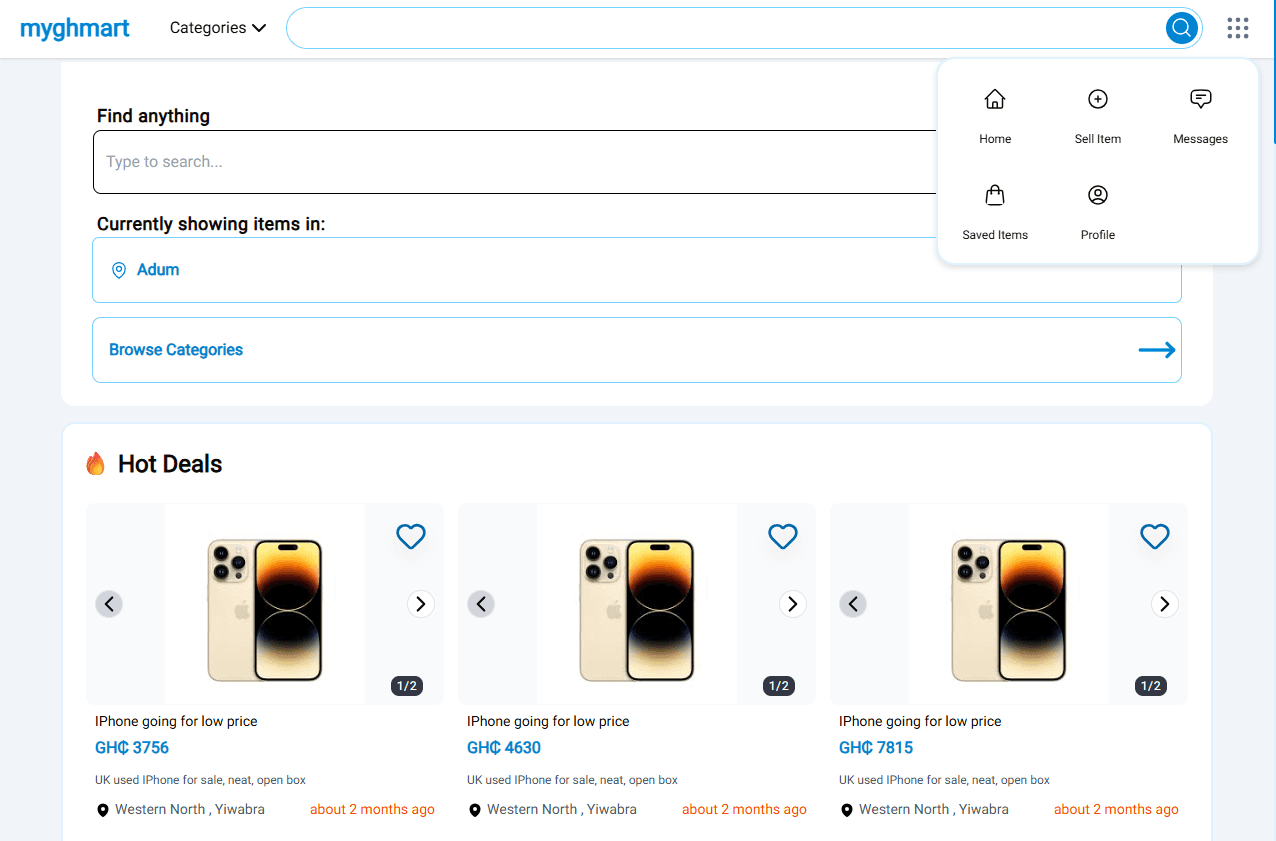This screenshot has height=841, width=1276.
Task: Save the GH₵ 3756 iPhone with heart
Action: pyautogui.click(x=411, y=537)
